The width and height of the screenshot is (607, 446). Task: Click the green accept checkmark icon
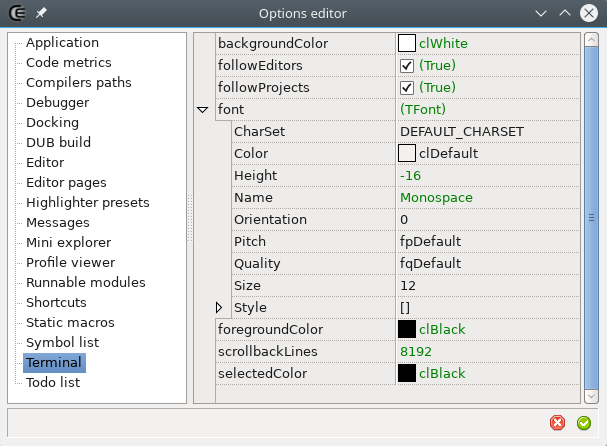(584, 423)
